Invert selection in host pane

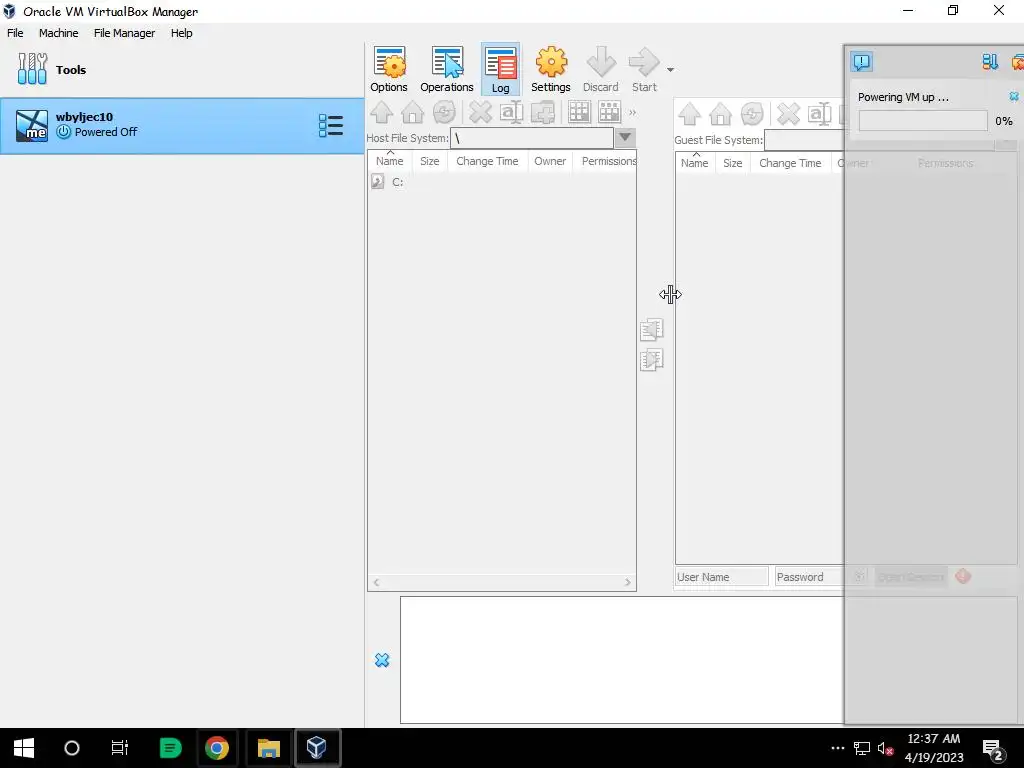609,112
